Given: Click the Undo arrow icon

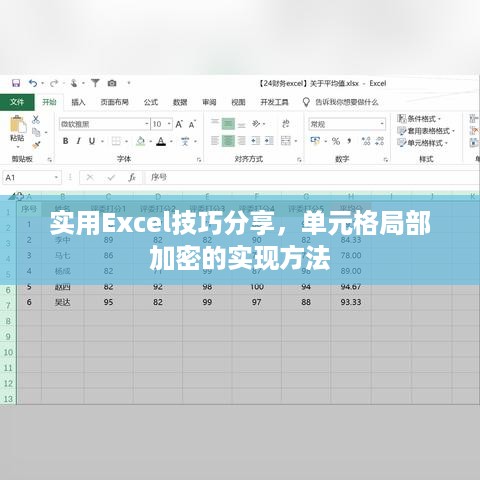Looking at the screenshot, I should (33, 83).
